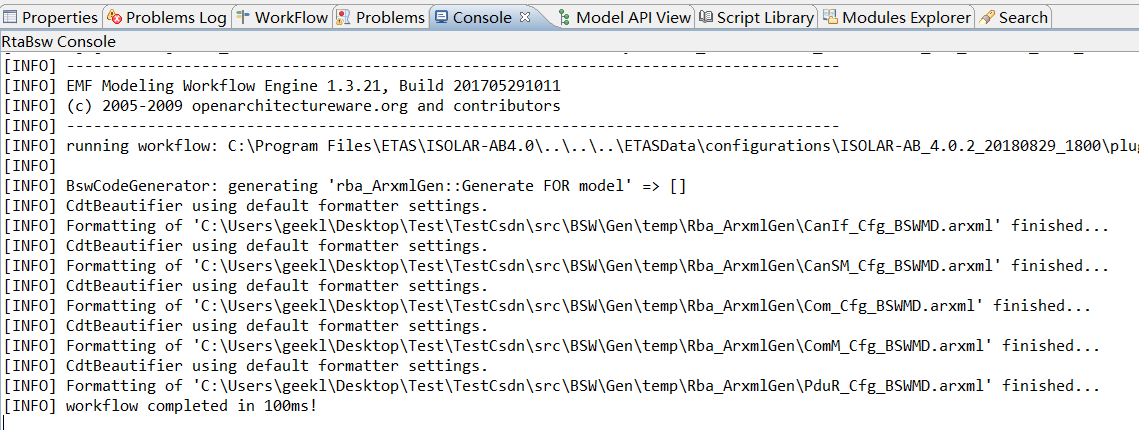Image resolution: width=1139 pixels, height=430 pixels.
Task: Click the Search flashlight icon
Action: (x=987, y=17)
